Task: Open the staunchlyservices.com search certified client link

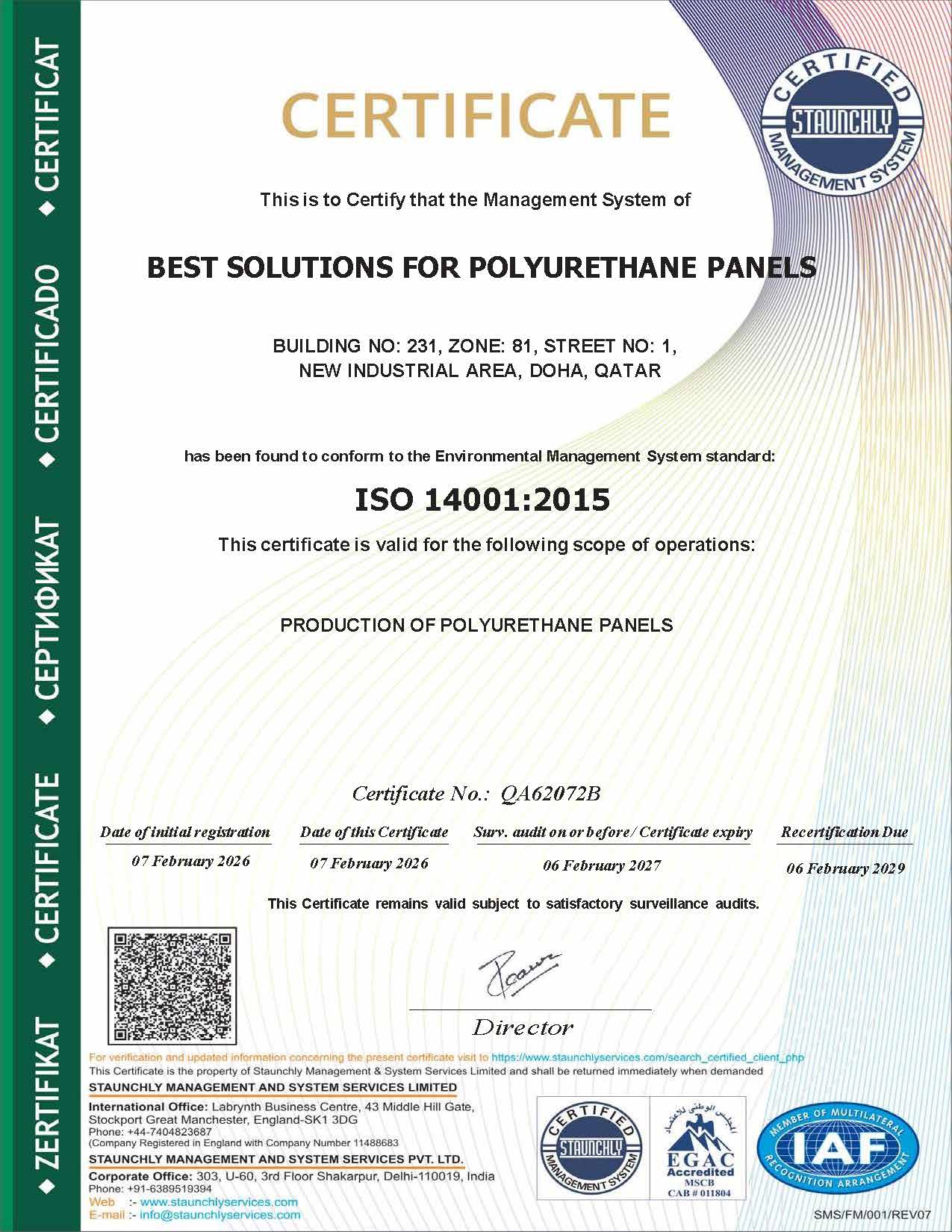Action: (647, 1057)
